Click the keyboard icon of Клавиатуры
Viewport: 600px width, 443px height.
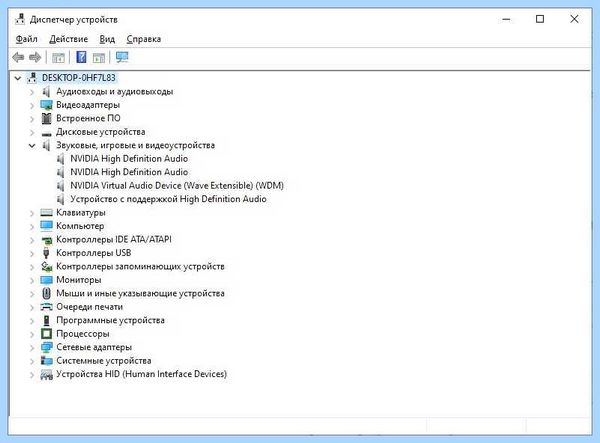pyautogui.click(x=46, y=212)
